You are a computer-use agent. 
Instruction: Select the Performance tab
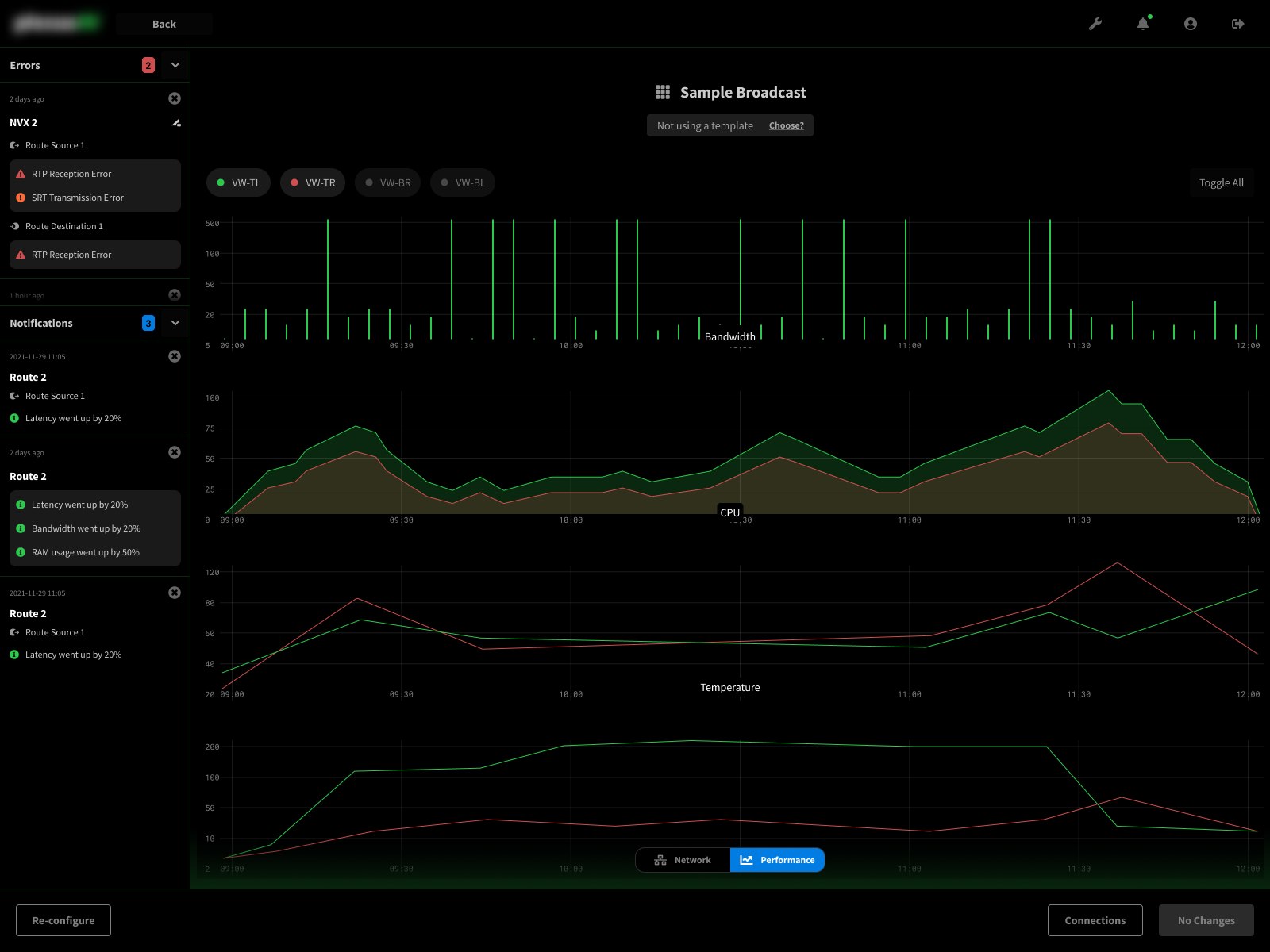point(778,860)
